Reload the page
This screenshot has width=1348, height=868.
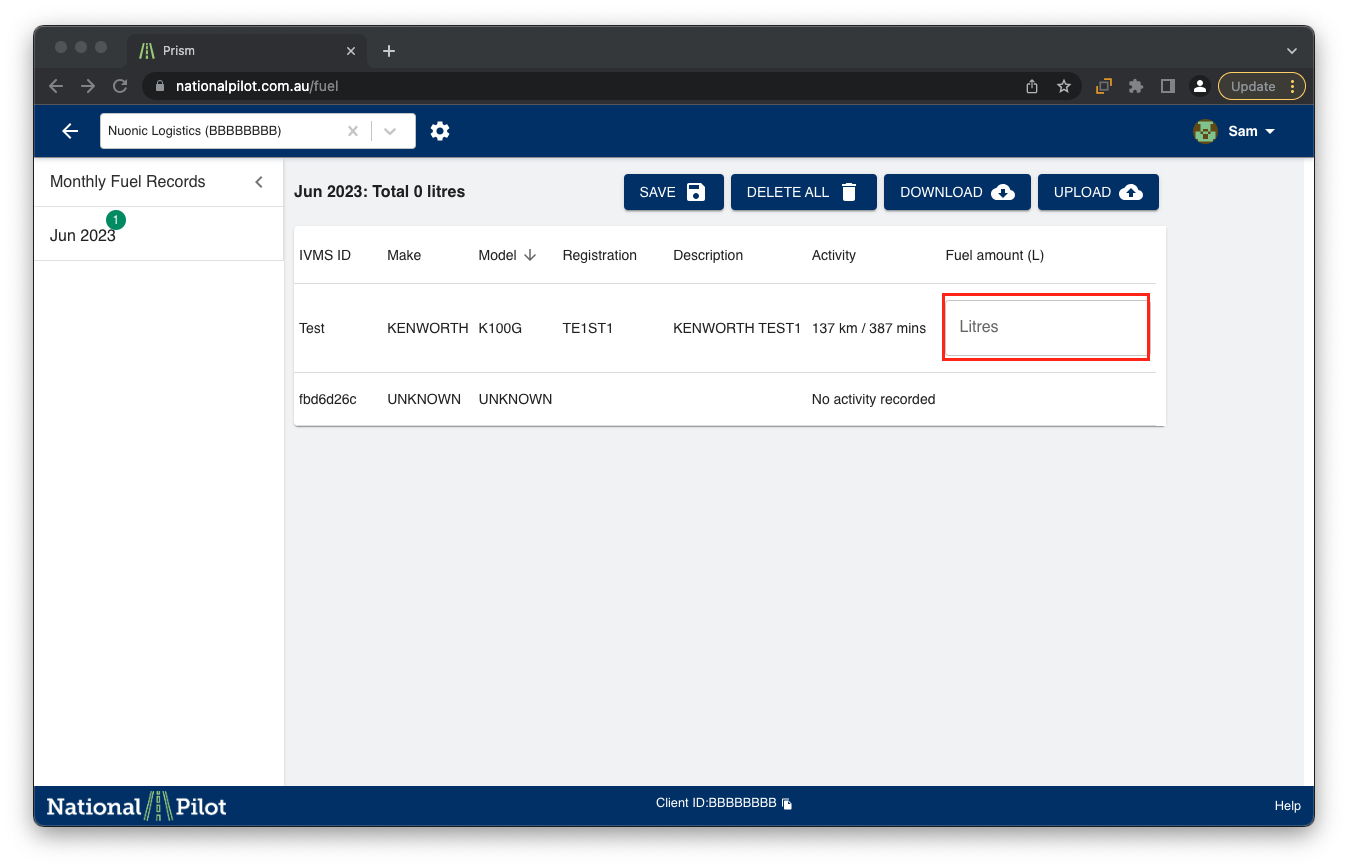click(x=120, y=86)
